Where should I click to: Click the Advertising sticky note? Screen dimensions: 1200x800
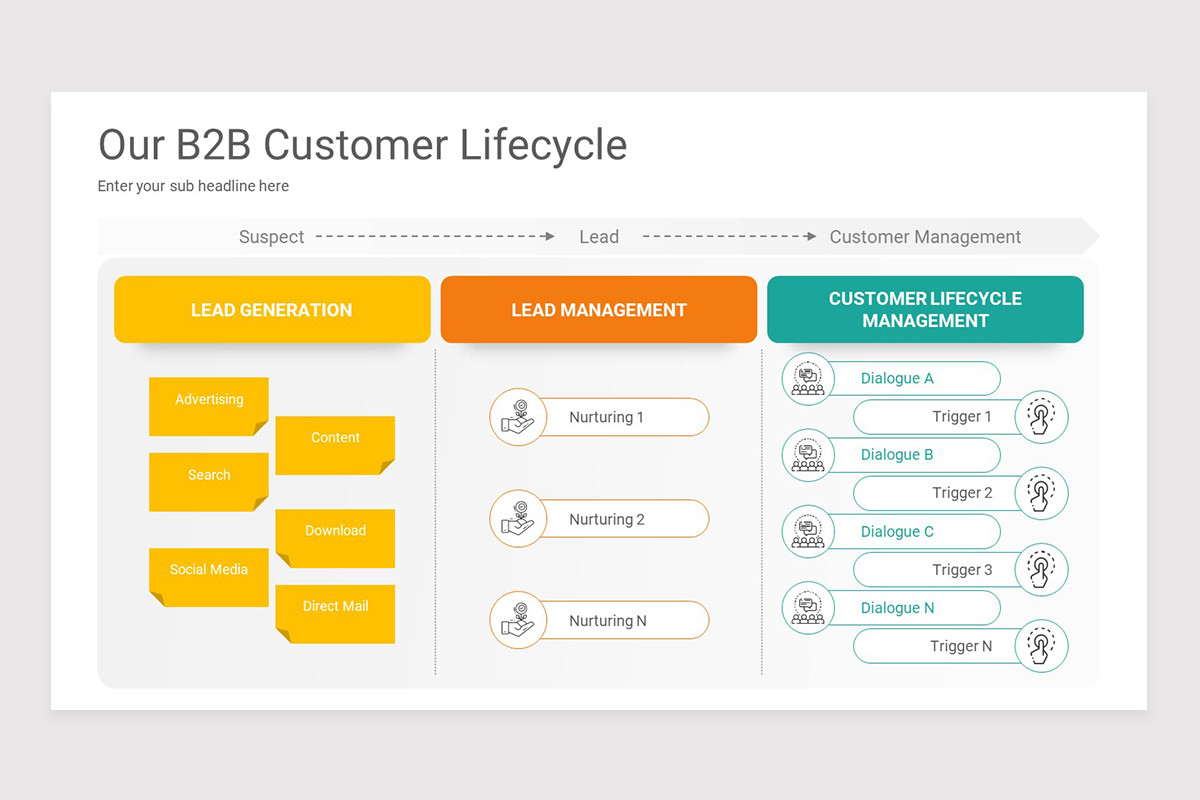pyautogui.click(x=209, y=406)
